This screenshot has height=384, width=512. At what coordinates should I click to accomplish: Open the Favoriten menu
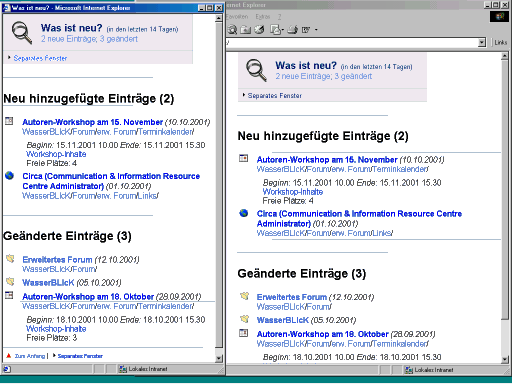point(237,16)
